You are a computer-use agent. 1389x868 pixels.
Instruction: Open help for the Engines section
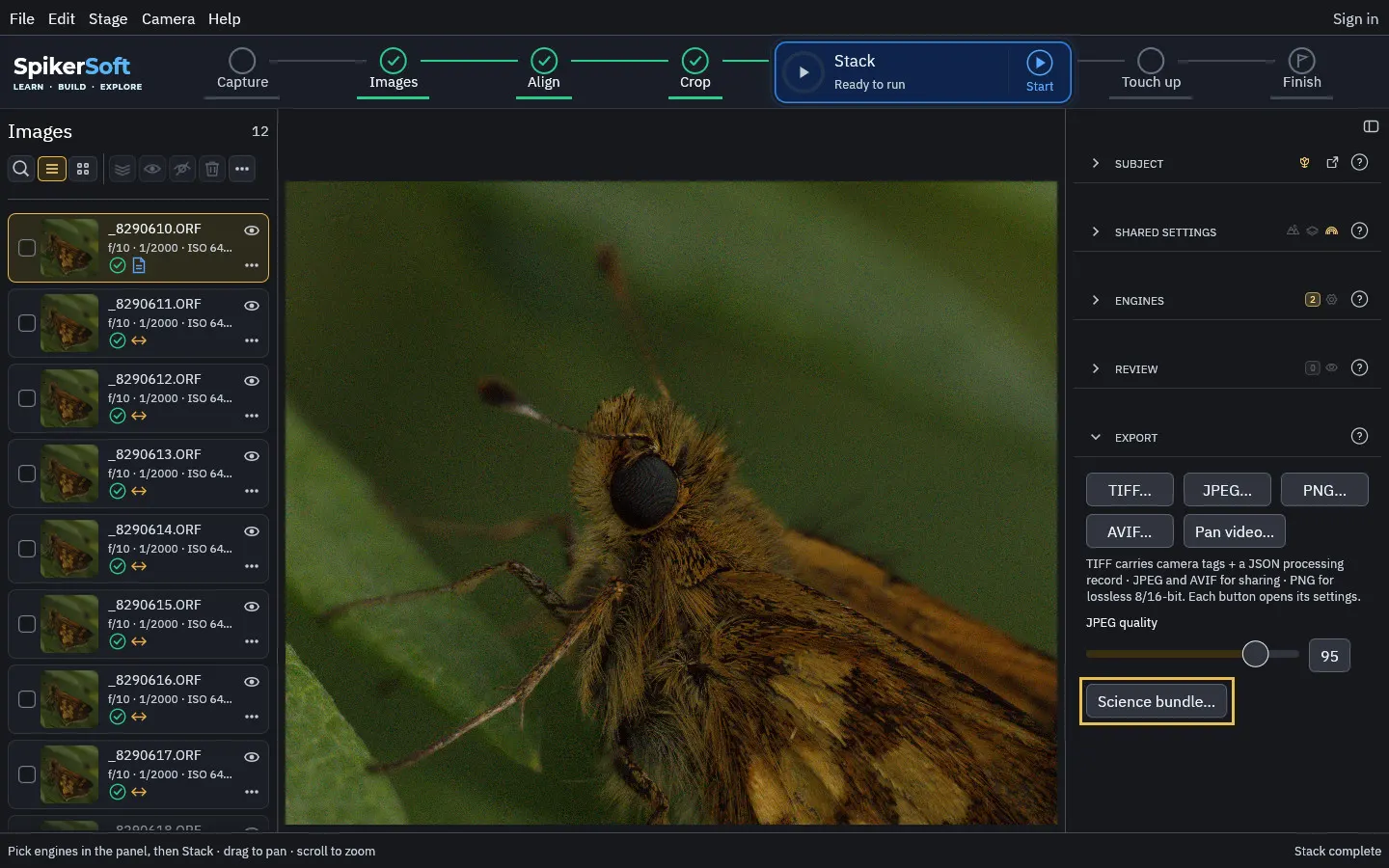coord(1359,299)
